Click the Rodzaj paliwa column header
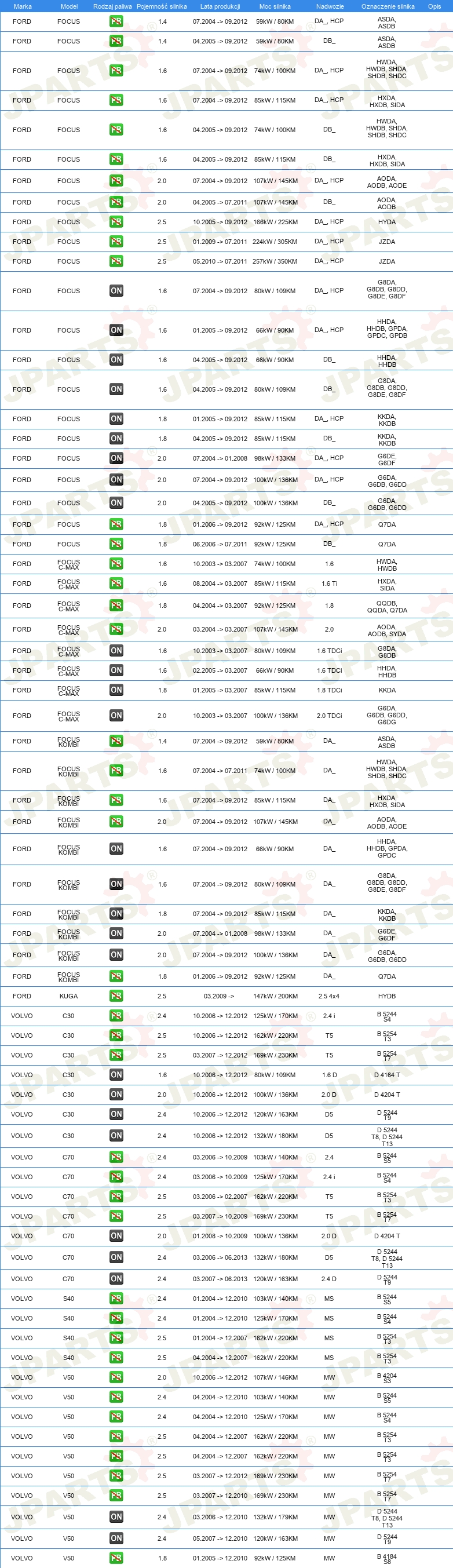The width and height of the screenshot is (453, 1568). 112,6
